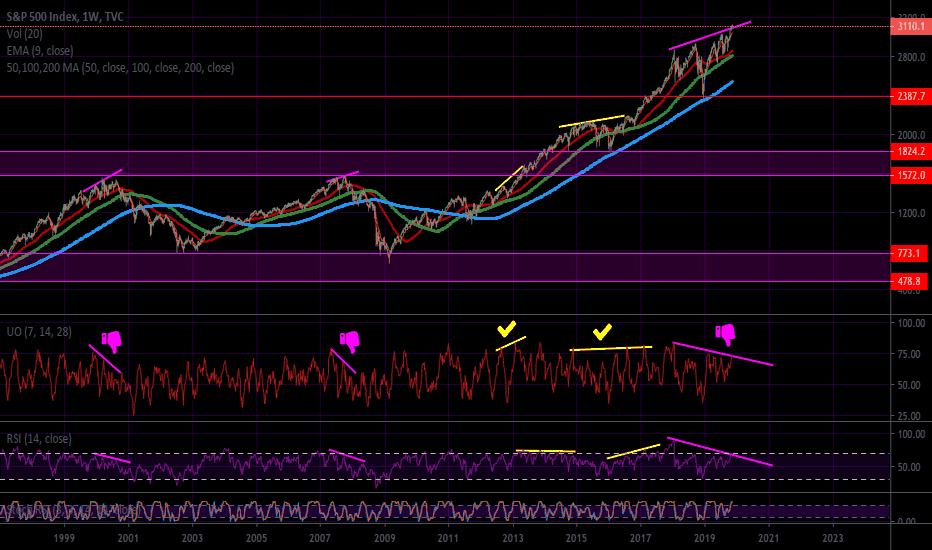Click the 1824.2 price label
Image resolution: width=932 pixels, height=550 pixels.
(911, 152)
